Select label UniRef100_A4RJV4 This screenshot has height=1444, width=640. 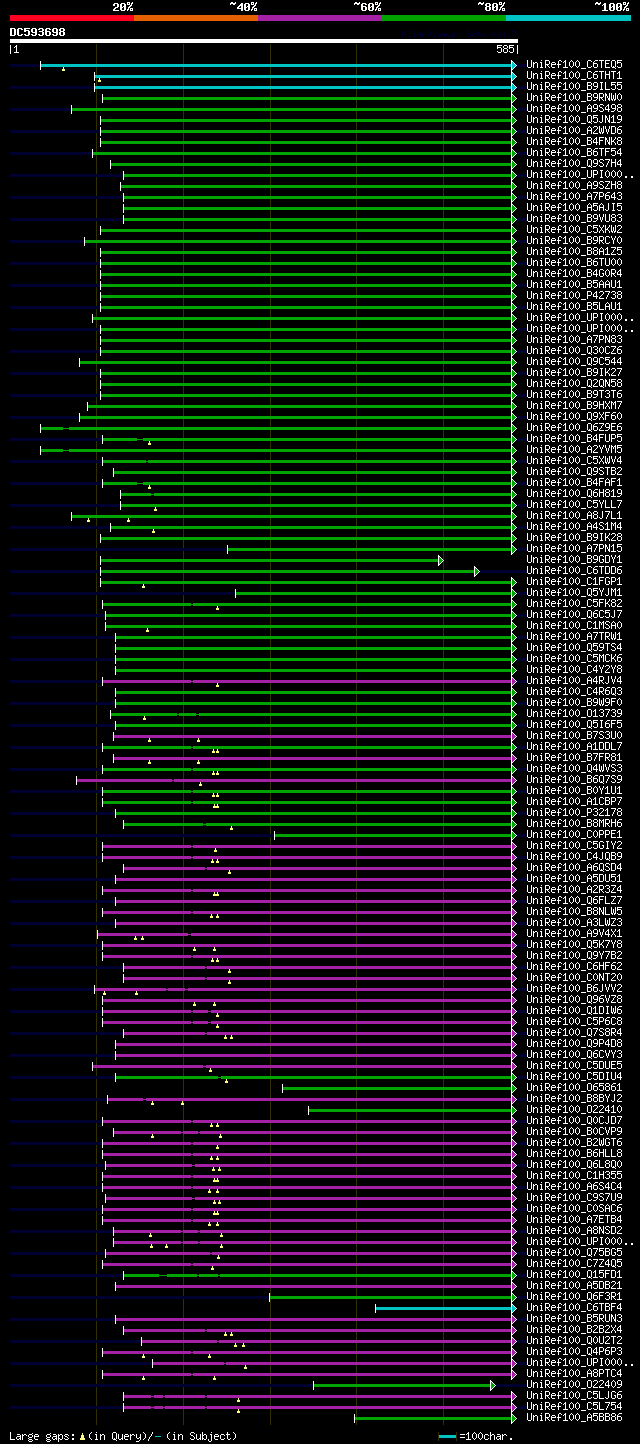pyautogui.click(x=574, y=680)
